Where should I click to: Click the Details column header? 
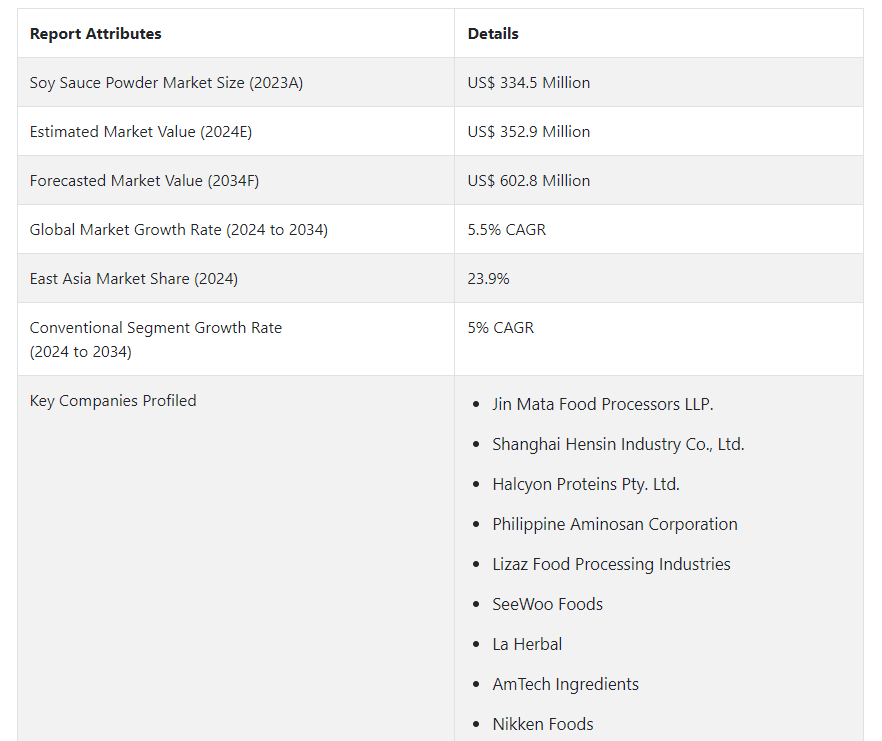493,34
